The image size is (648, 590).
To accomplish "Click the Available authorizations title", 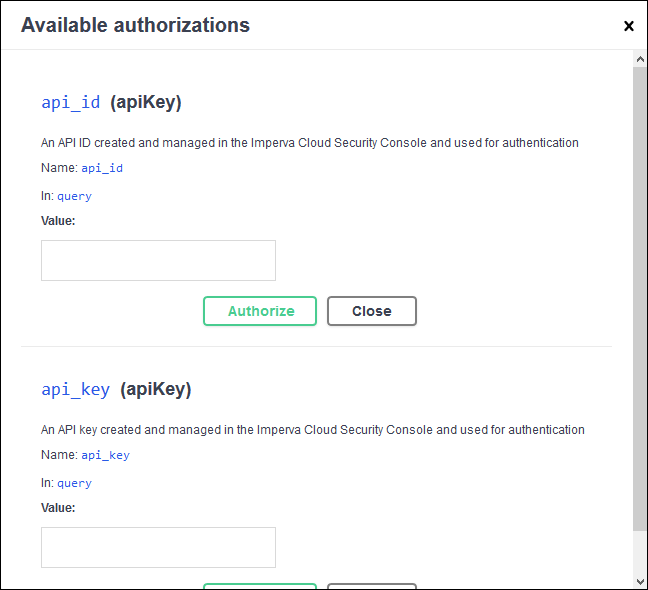I will click(136, 25).
